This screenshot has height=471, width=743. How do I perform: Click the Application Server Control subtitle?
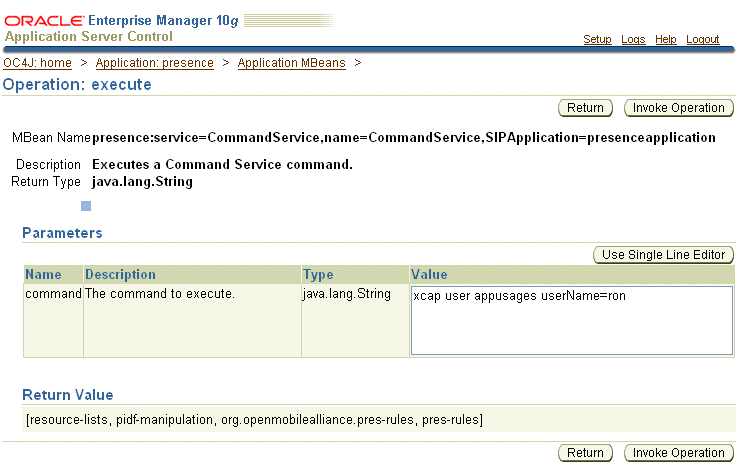point(89,37)
